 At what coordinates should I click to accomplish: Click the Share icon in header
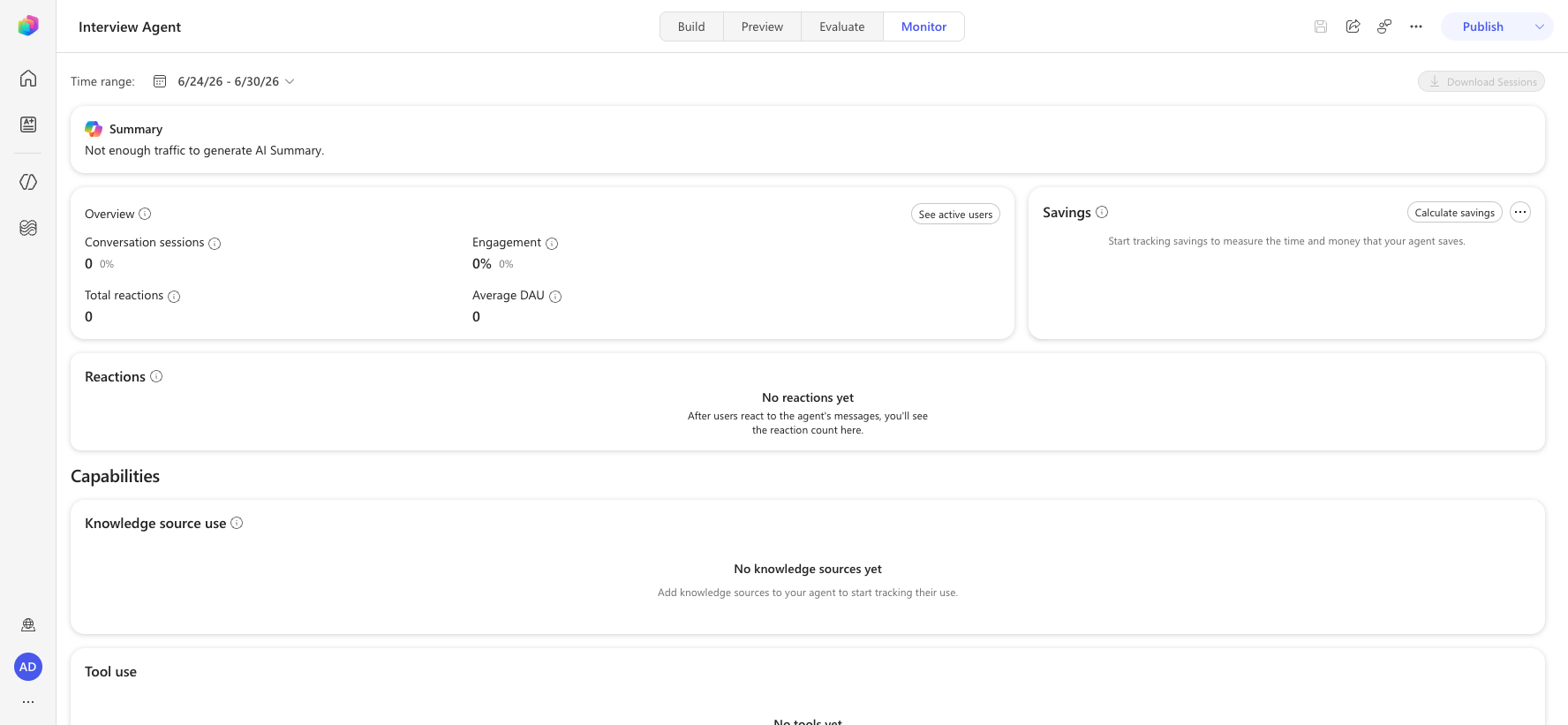tap(1353, 26)
